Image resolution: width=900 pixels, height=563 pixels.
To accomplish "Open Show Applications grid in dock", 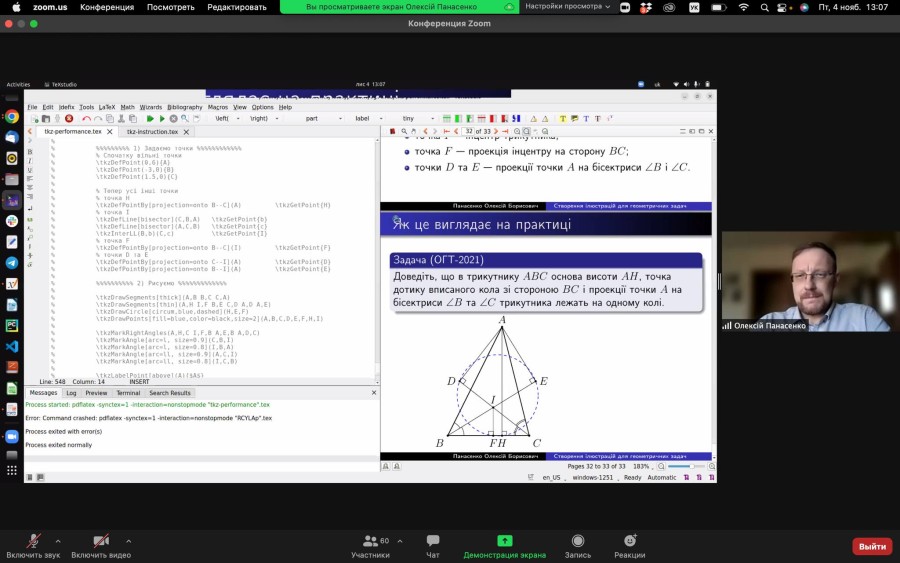I will click(11, 471).
